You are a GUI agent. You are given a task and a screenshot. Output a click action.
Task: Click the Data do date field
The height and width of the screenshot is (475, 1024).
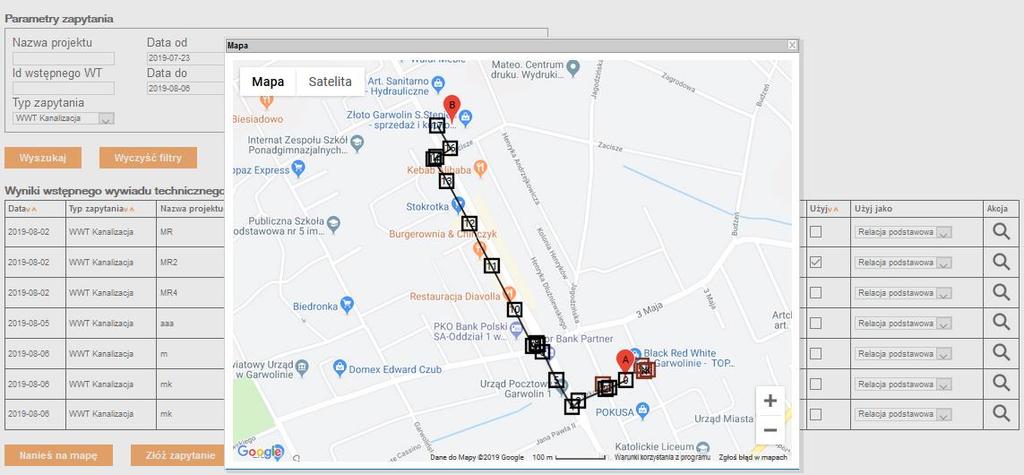click(185, 88)
